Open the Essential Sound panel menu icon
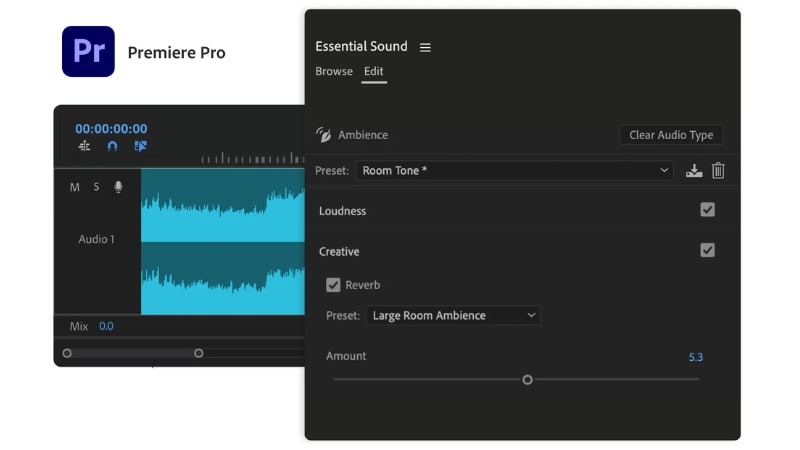The width and height of the screenshot is (800, 450). click(425, 47)
